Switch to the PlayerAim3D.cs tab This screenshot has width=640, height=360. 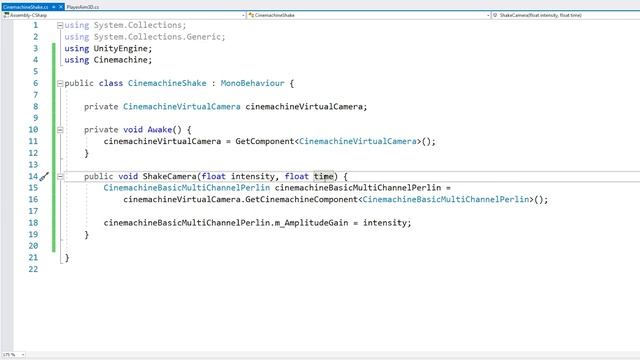coord(82,7)
